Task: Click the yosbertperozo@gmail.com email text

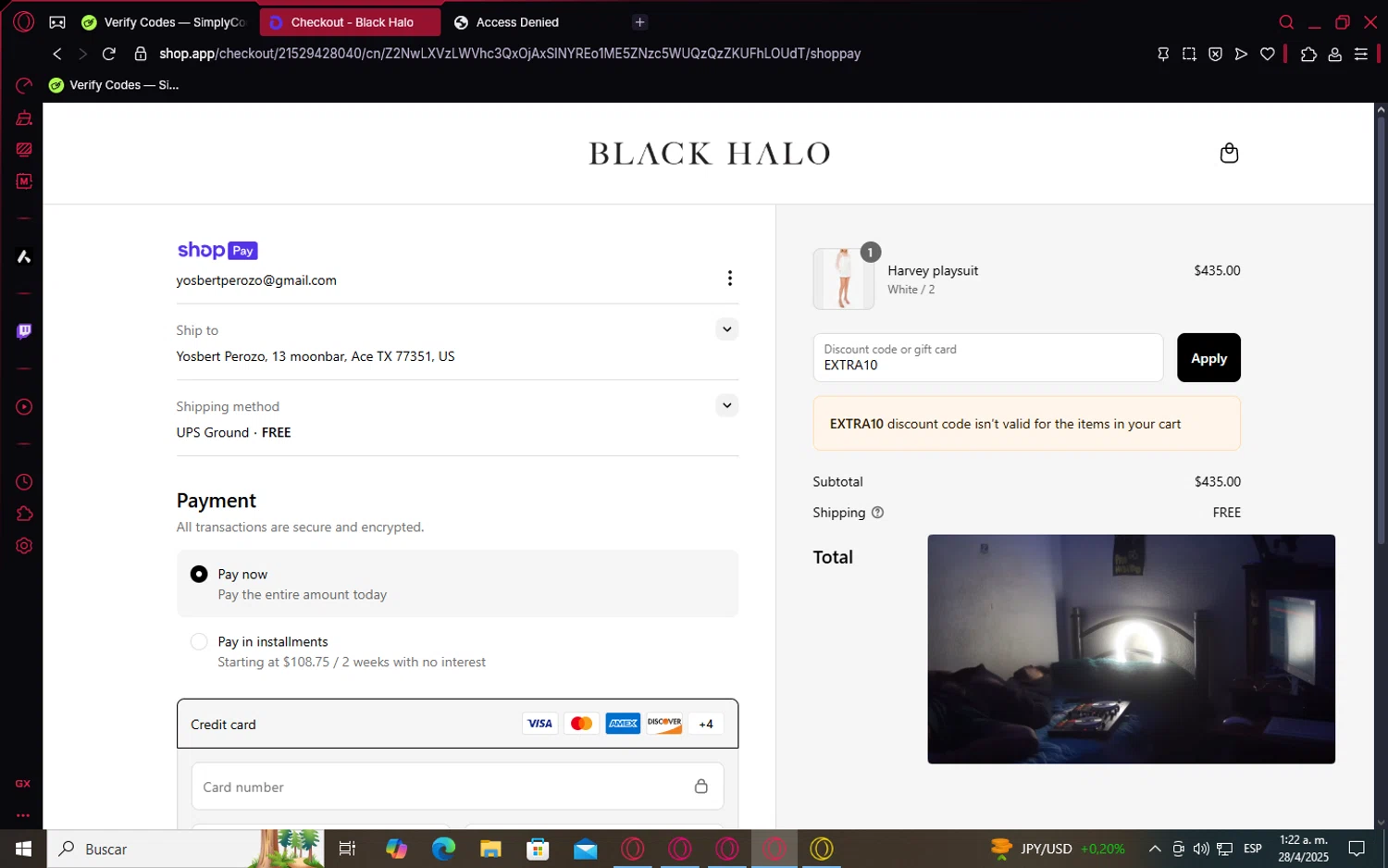Action: click(256, 280)
